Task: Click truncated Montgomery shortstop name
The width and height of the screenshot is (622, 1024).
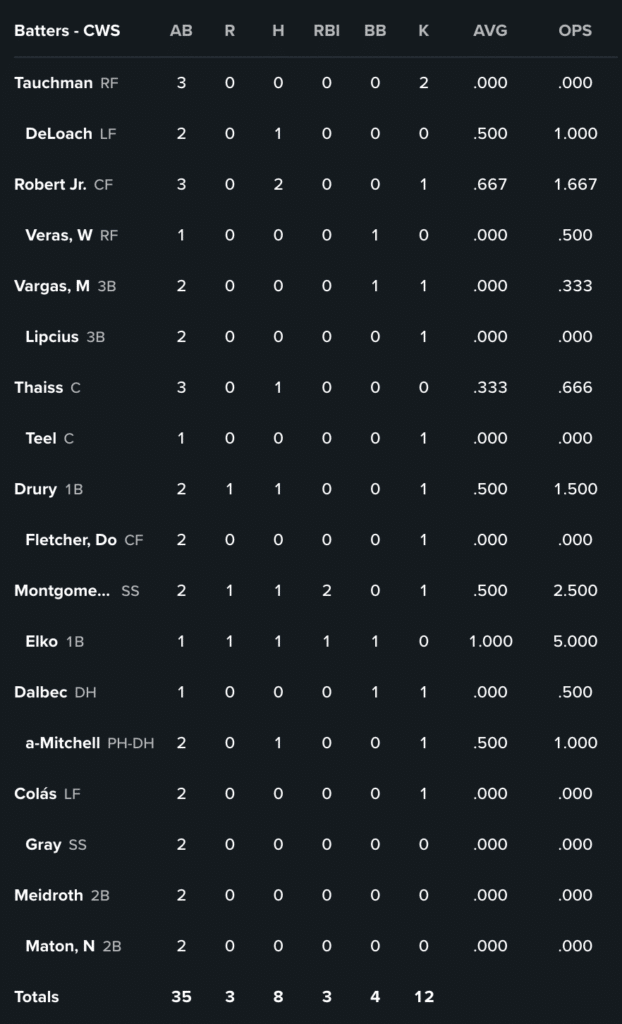Action: click(x=62, y=591)
